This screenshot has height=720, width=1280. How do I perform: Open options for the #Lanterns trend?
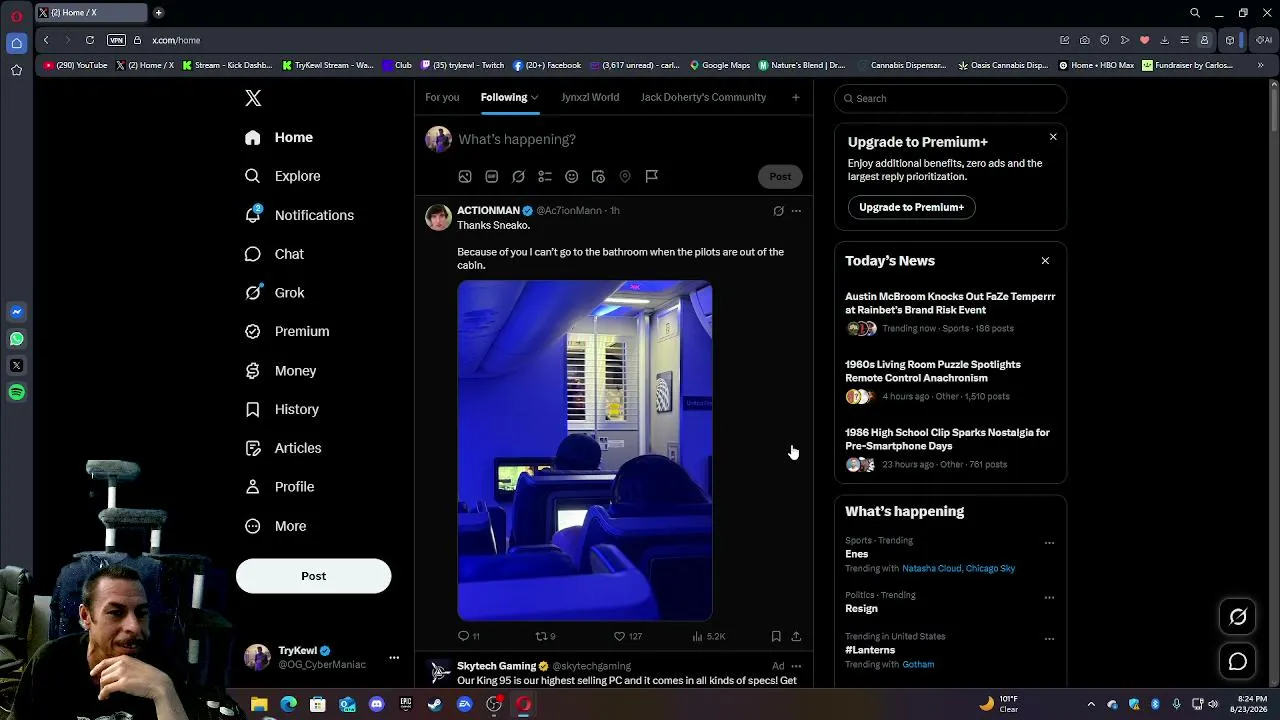(x=1049, y=639)
